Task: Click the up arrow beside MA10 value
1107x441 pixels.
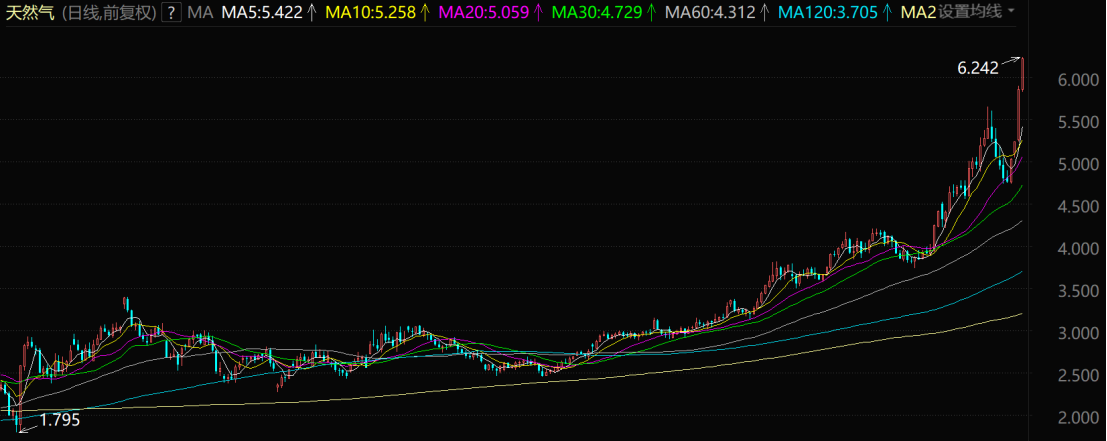Action: 424,13
